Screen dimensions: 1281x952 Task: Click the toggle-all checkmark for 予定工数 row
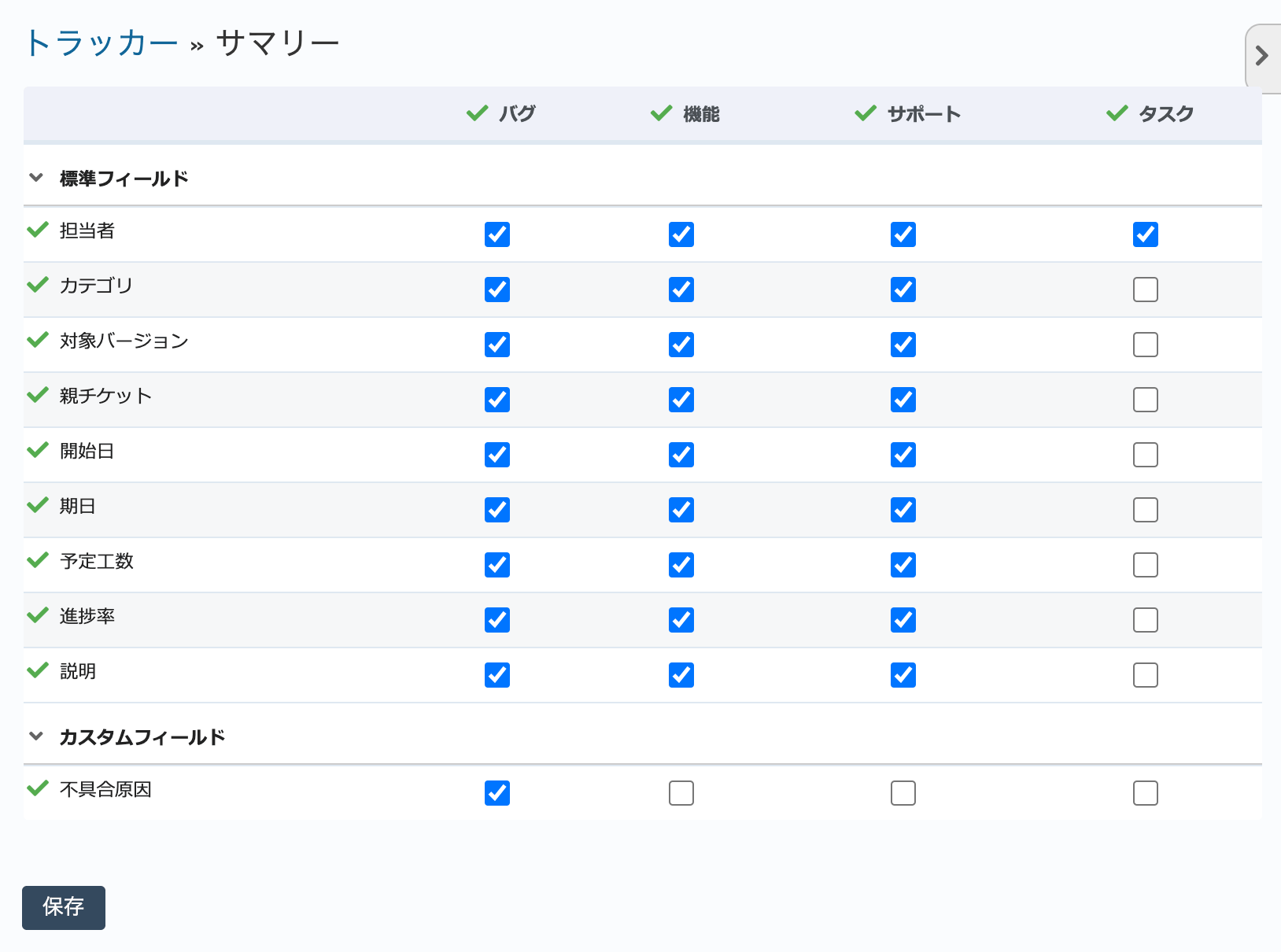click(x=38, y=560)
